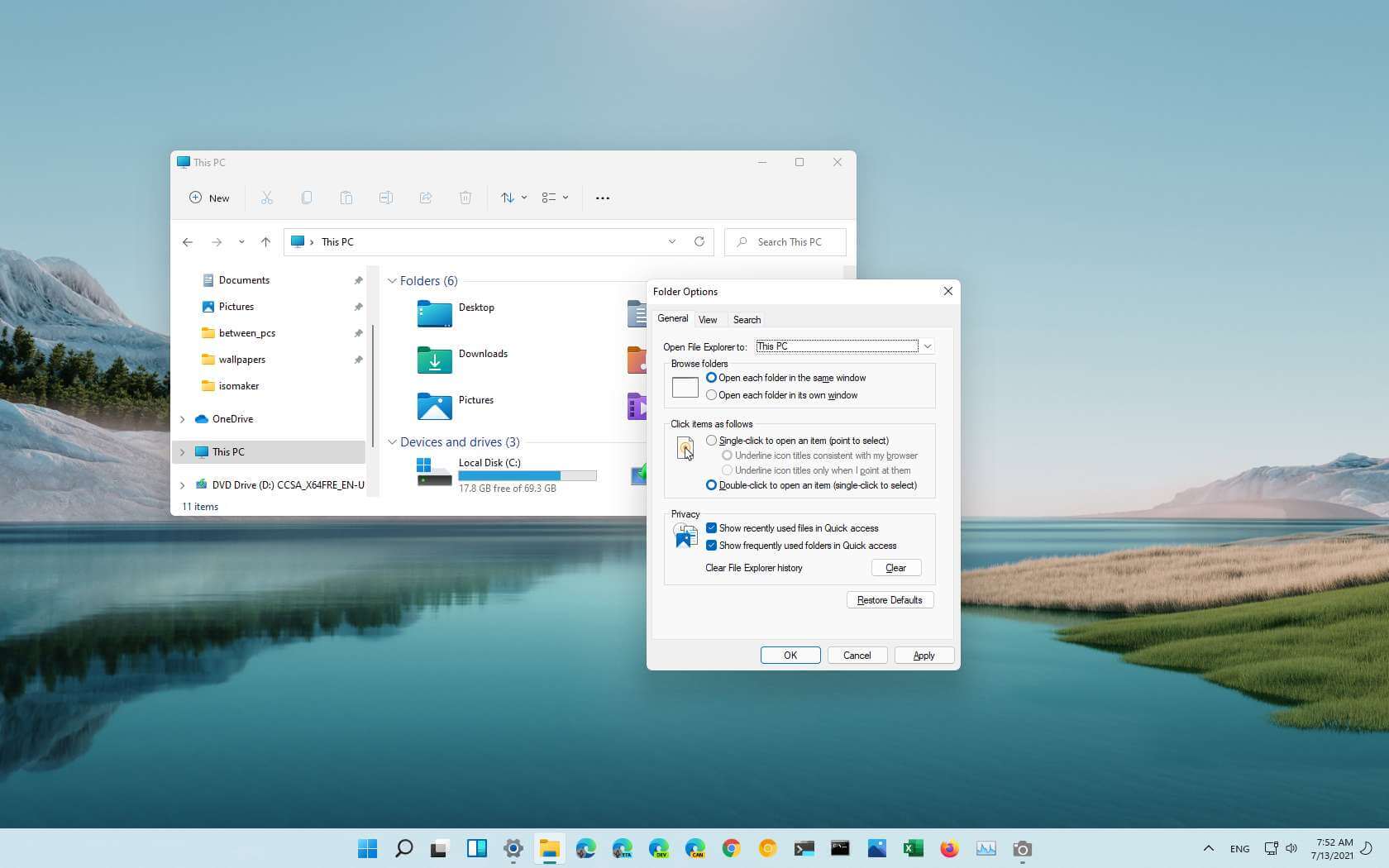The image size is (1389, 868).
Task: Click Clear to erase File Explorer history
Action: pyautogui.click(x=895, y=568)
